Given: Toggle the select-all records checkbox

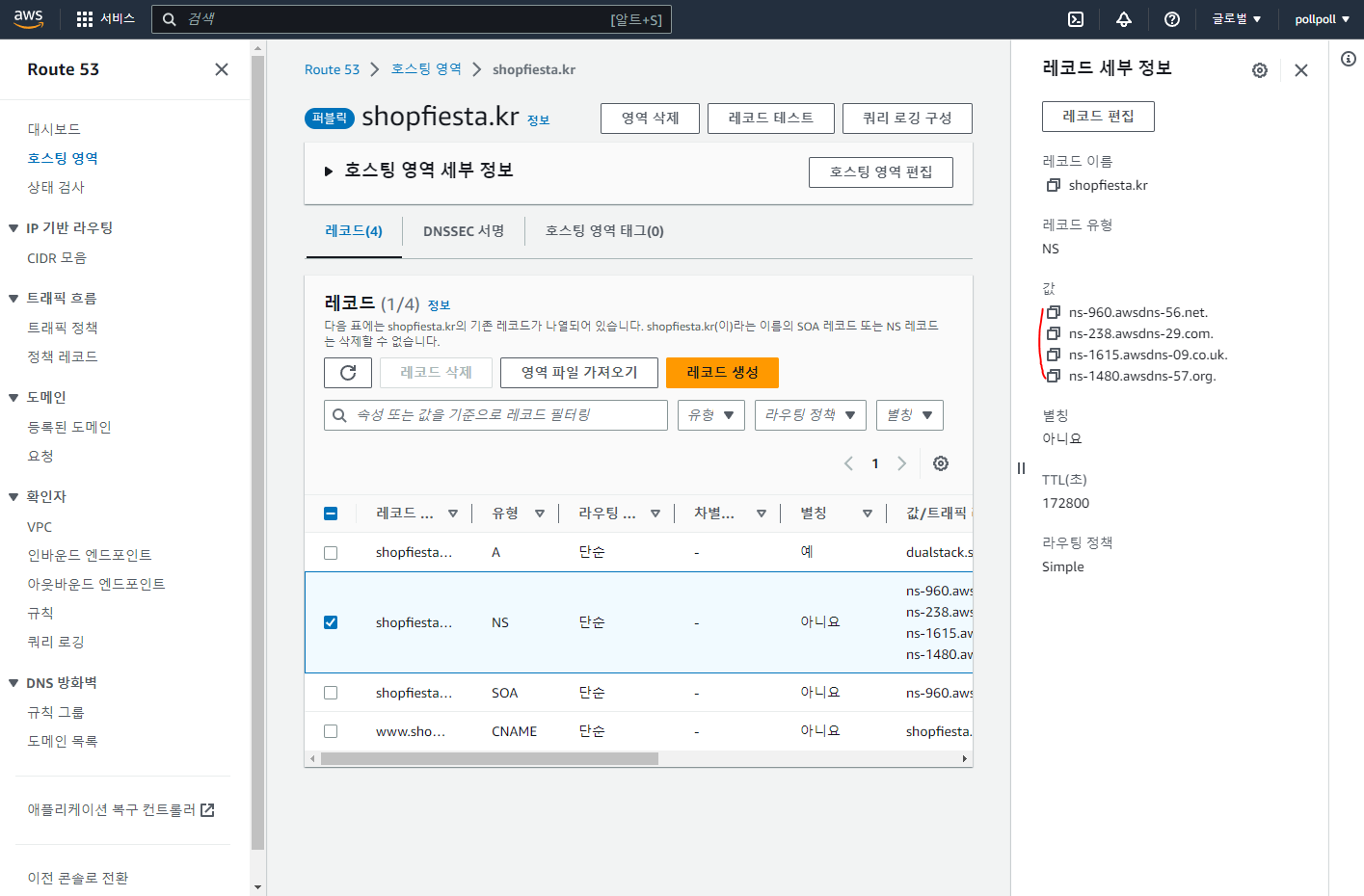Looking at the screenshot, I should click(x=331, y=514).
